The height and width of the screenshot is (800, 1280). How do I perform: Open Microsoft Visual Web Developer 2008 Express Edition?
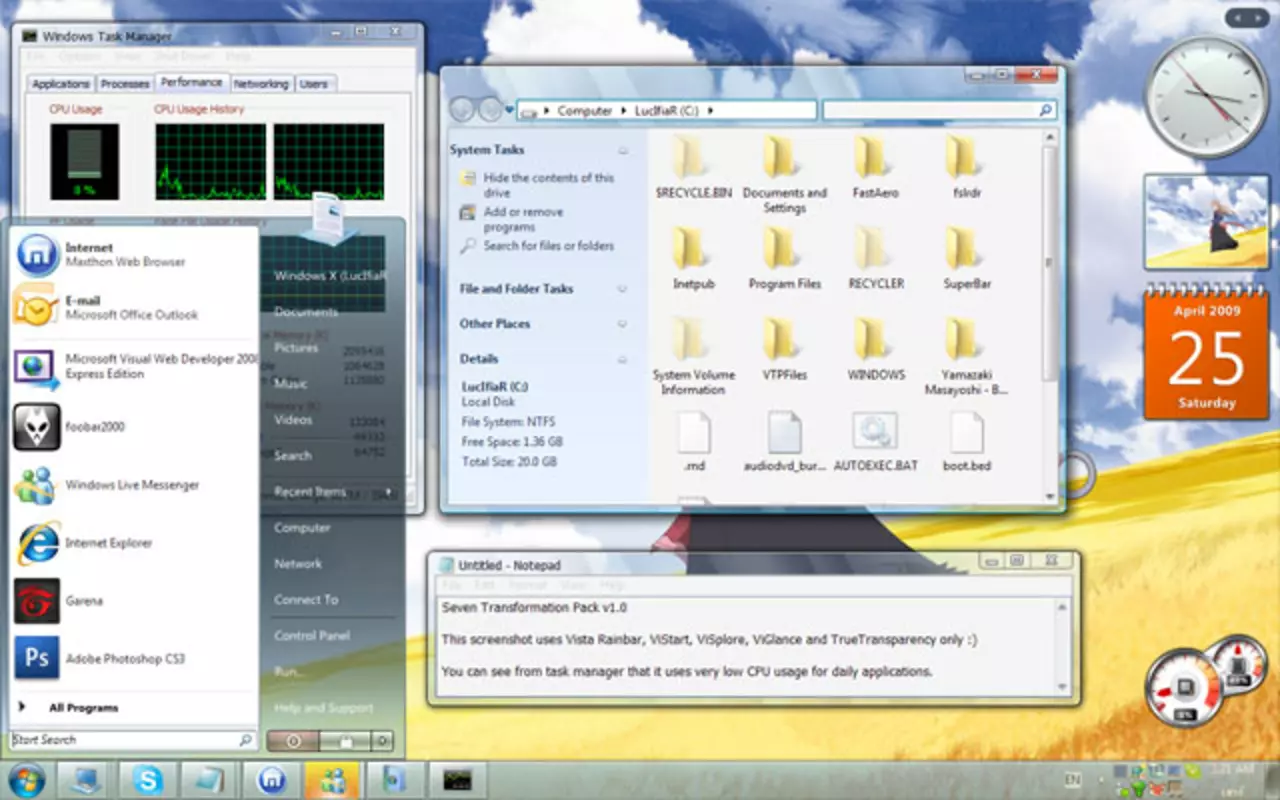135,366
